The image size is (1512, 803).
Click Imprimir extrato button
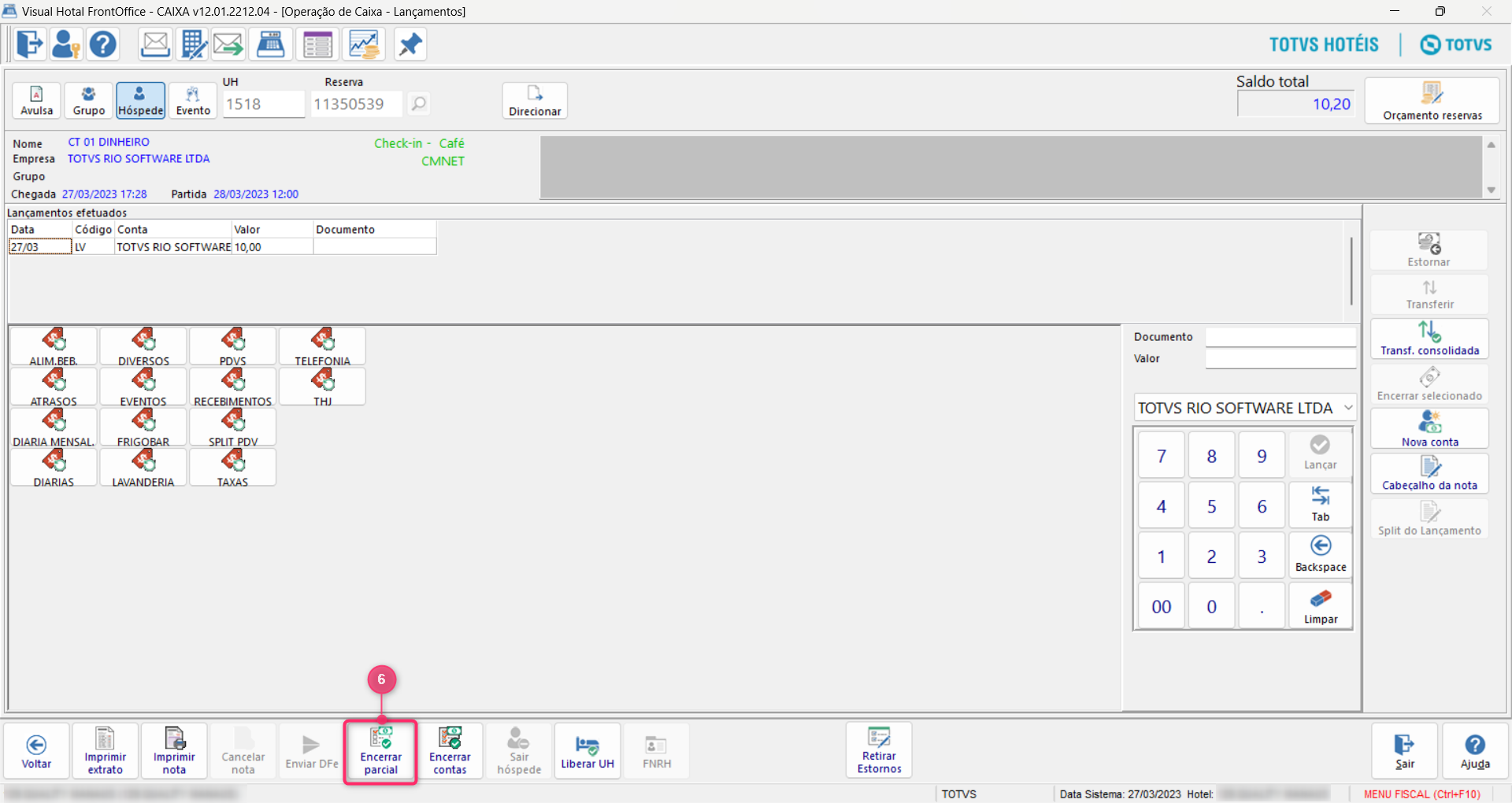coord(106,752)
